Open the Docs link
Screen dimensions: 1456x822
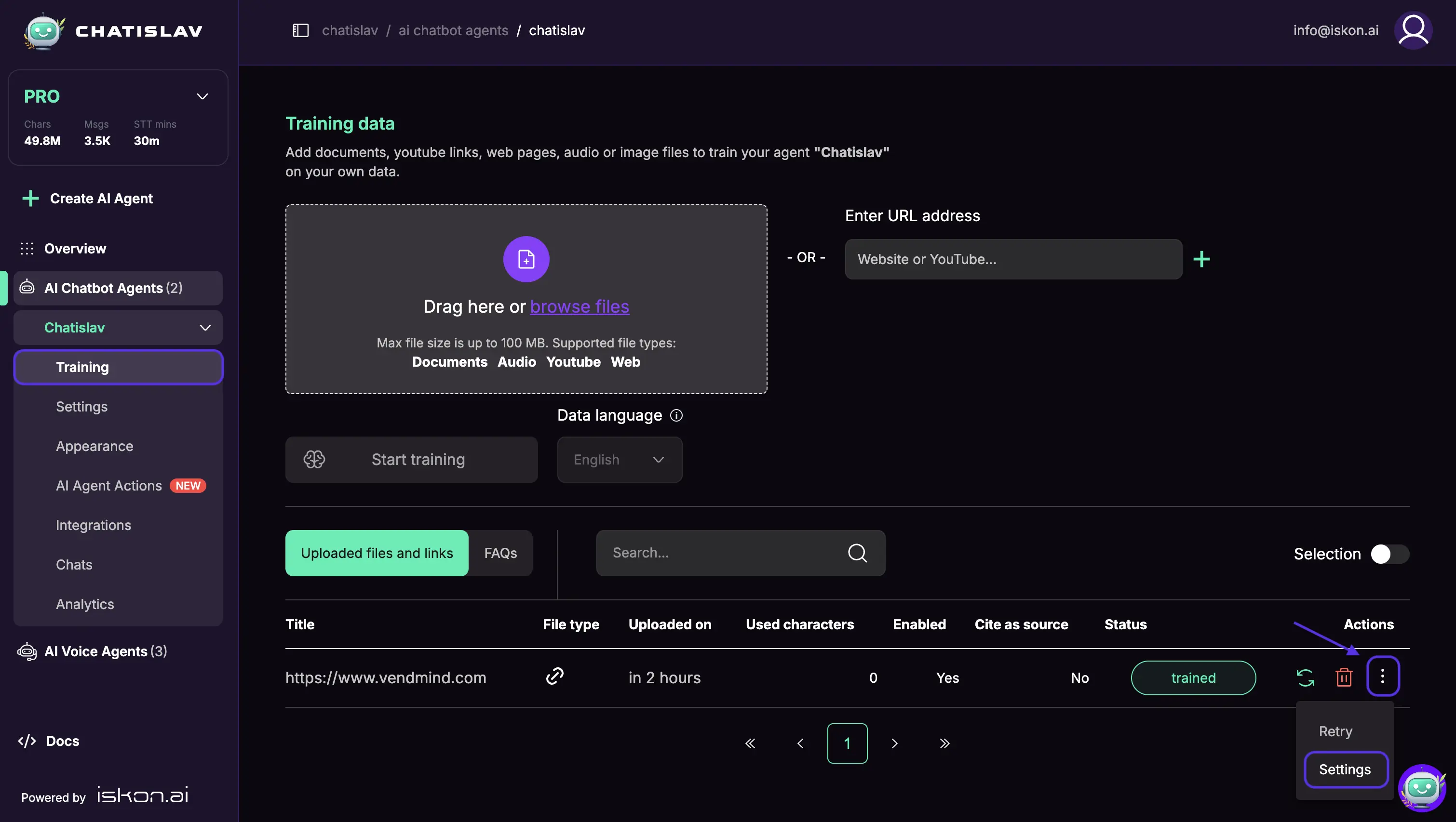pyautogui.click(x=63, y=741)
